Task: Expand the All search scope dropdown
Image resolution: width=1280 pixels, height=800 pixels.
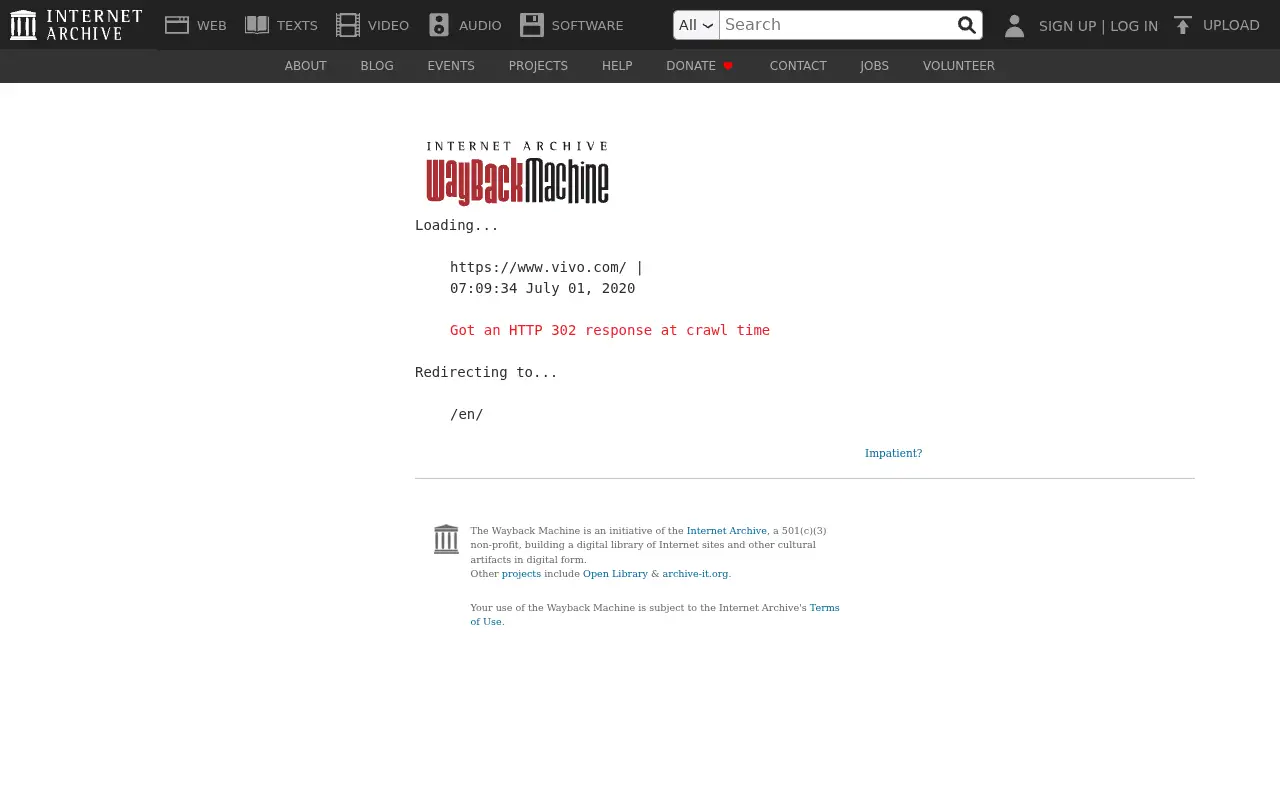Action: 696,25
